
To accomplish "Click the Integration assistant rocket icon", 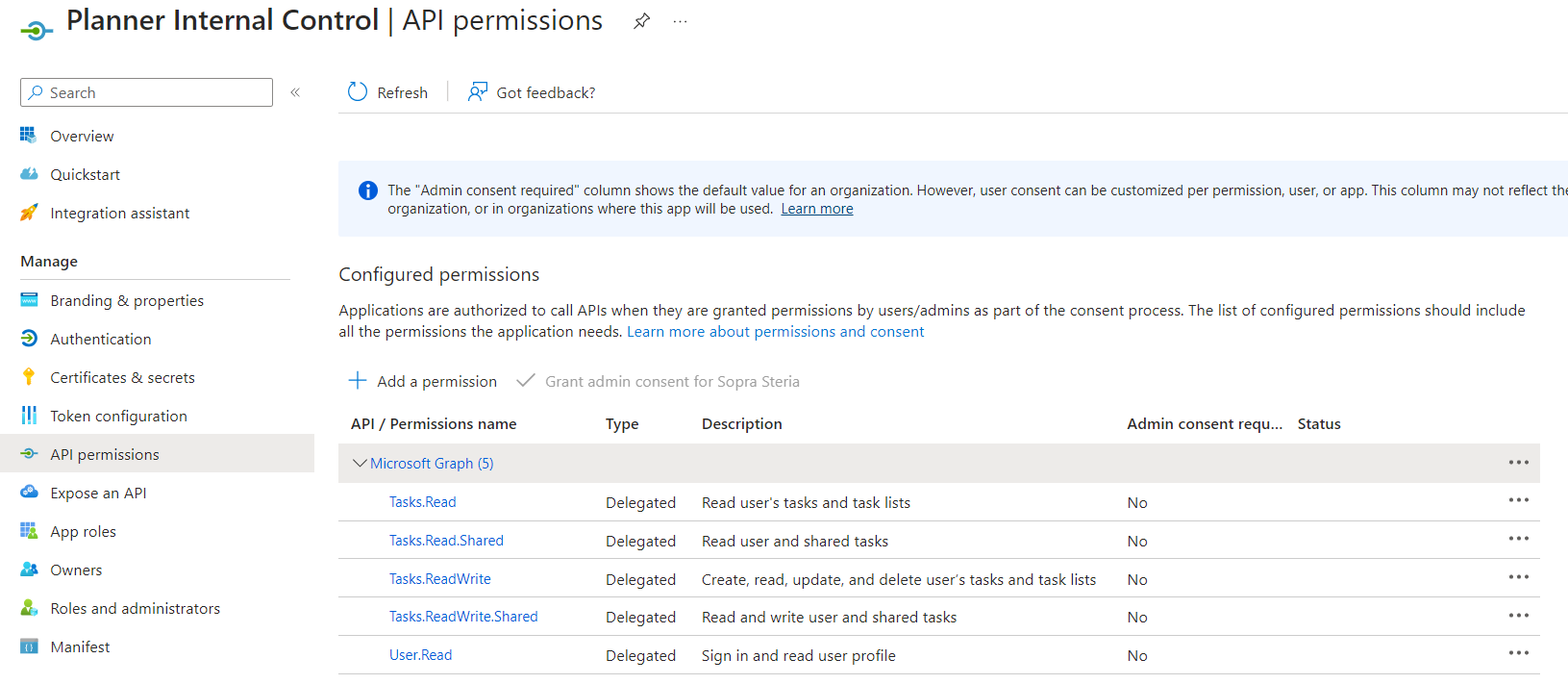I will coord(29,212).
